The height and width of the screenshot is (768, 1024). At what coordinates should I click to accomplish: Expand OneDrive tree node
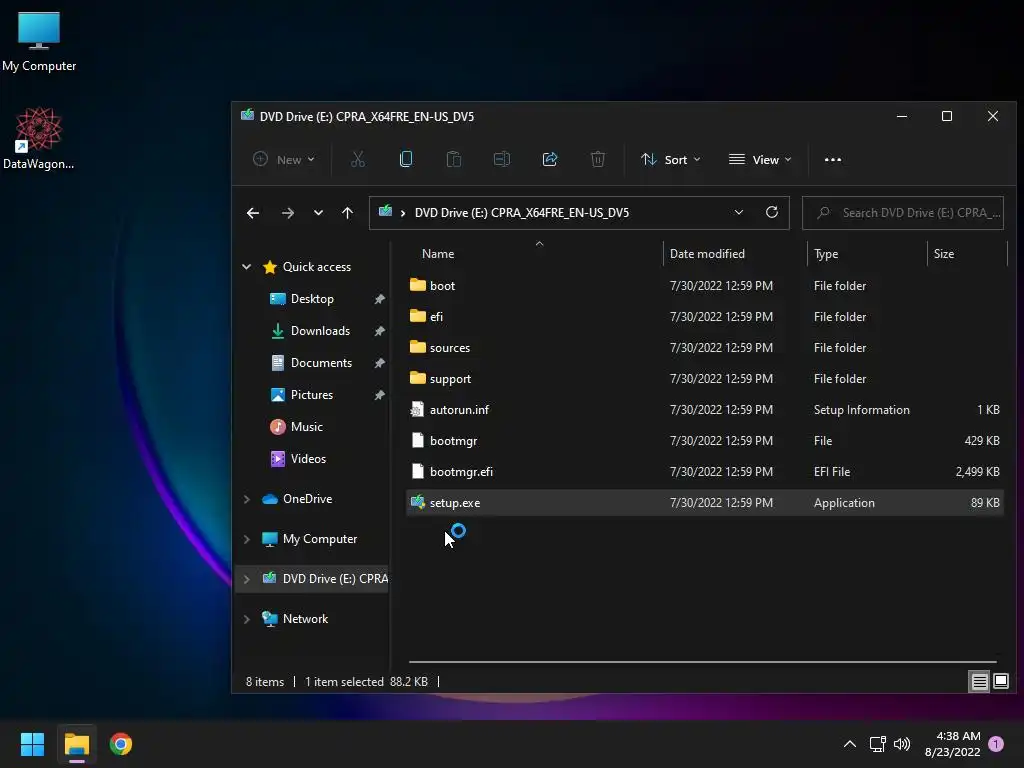246,499
